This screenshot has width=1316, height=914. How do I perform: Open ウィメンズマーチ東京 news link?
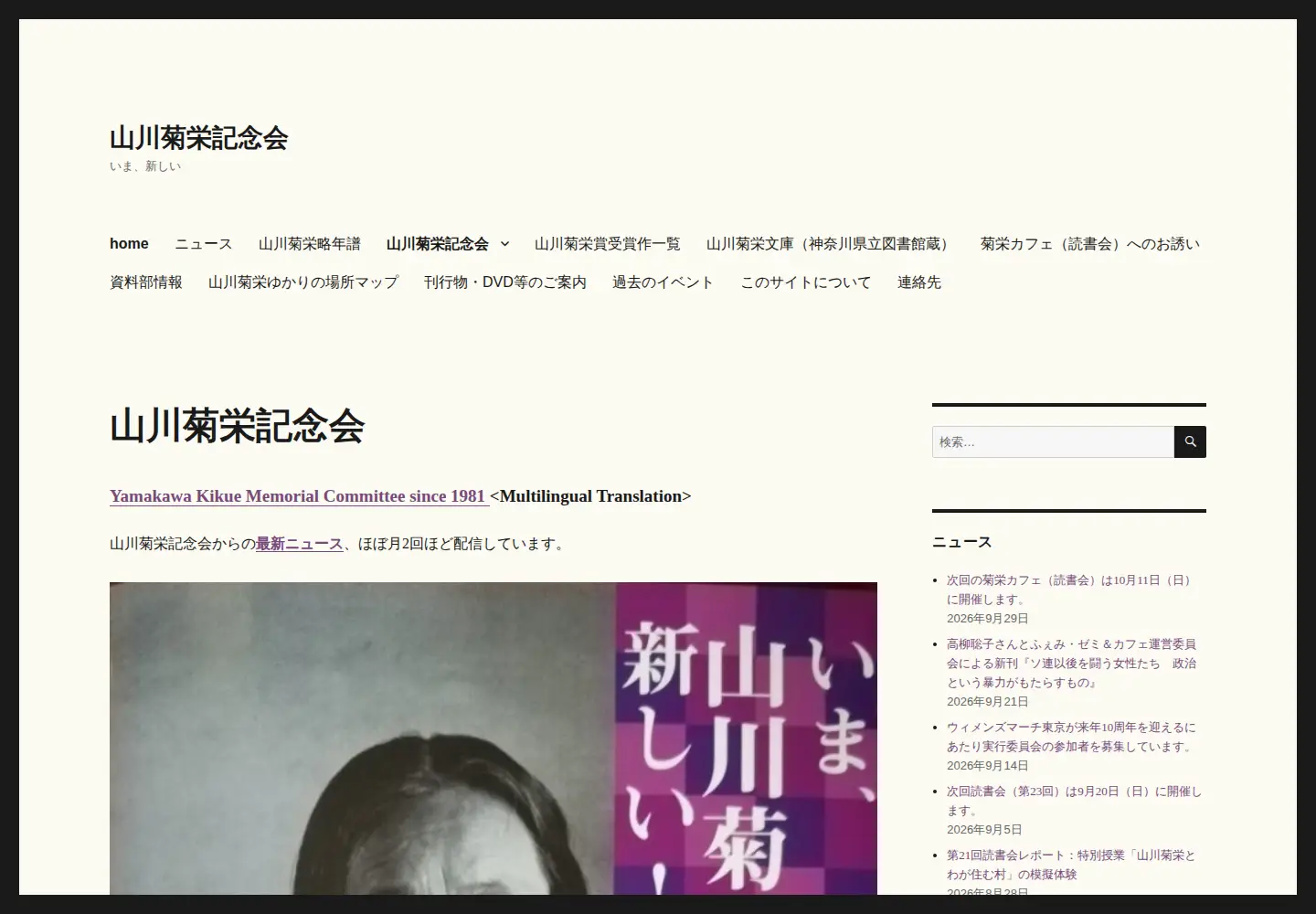coord(1071,737)
